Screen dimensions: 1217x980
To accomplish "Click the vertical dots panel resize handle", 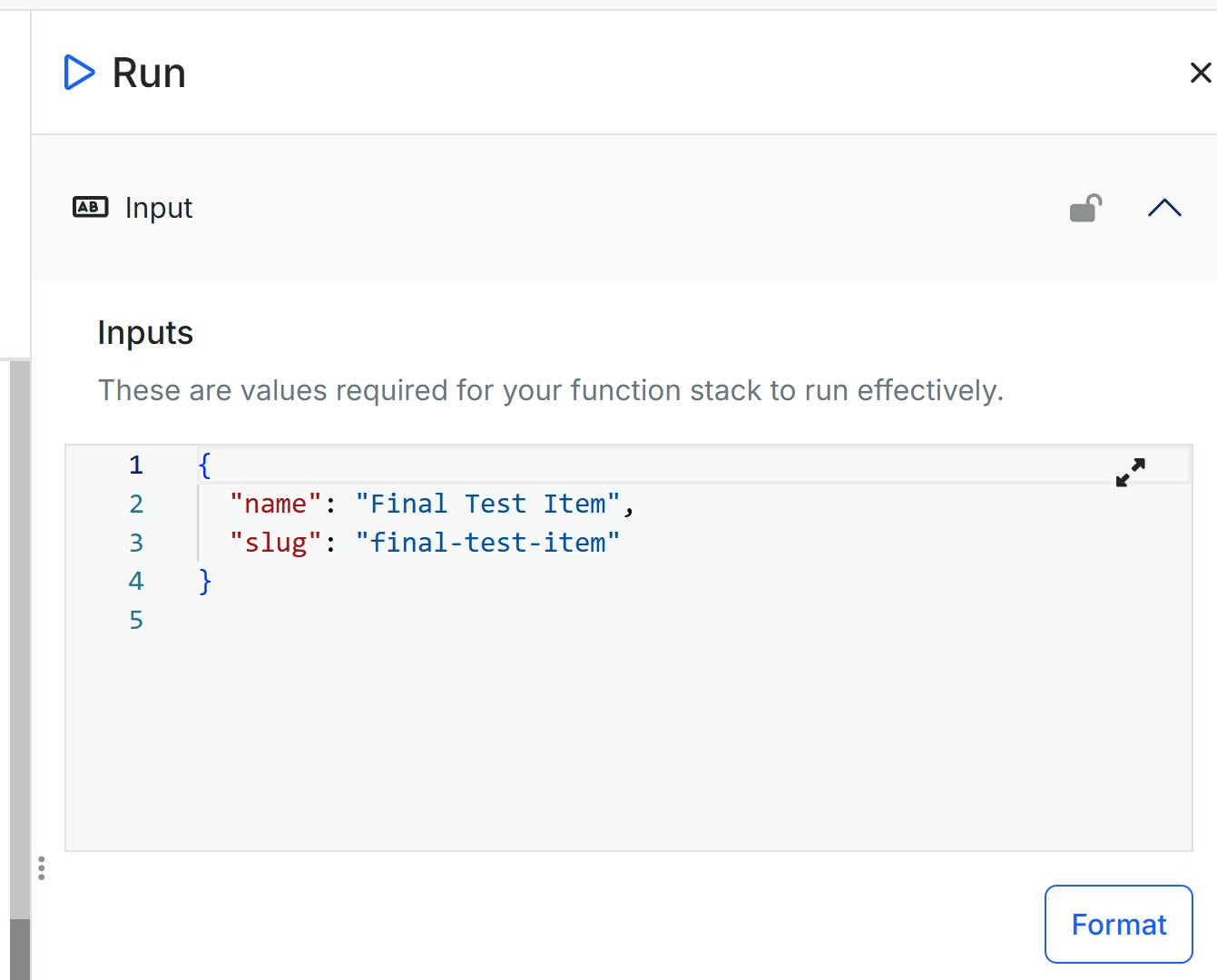I will (x=42, y=868).
